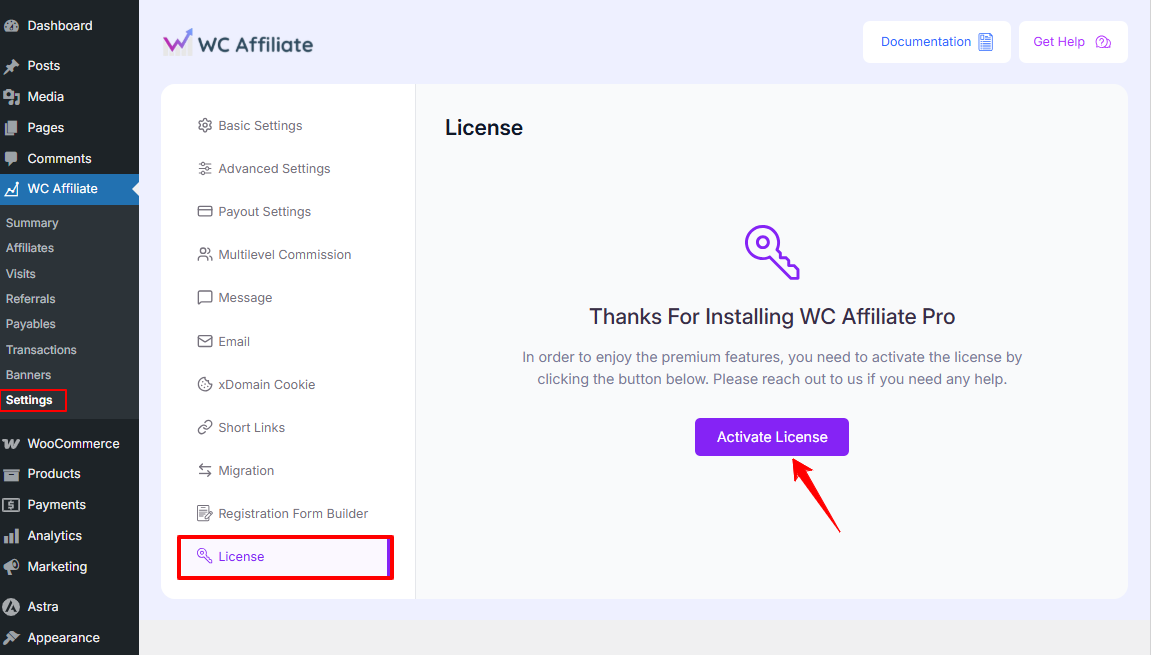1151x655 pixels.
Task: Click the xDomain Cookie icon
Action: coord(205,385)
